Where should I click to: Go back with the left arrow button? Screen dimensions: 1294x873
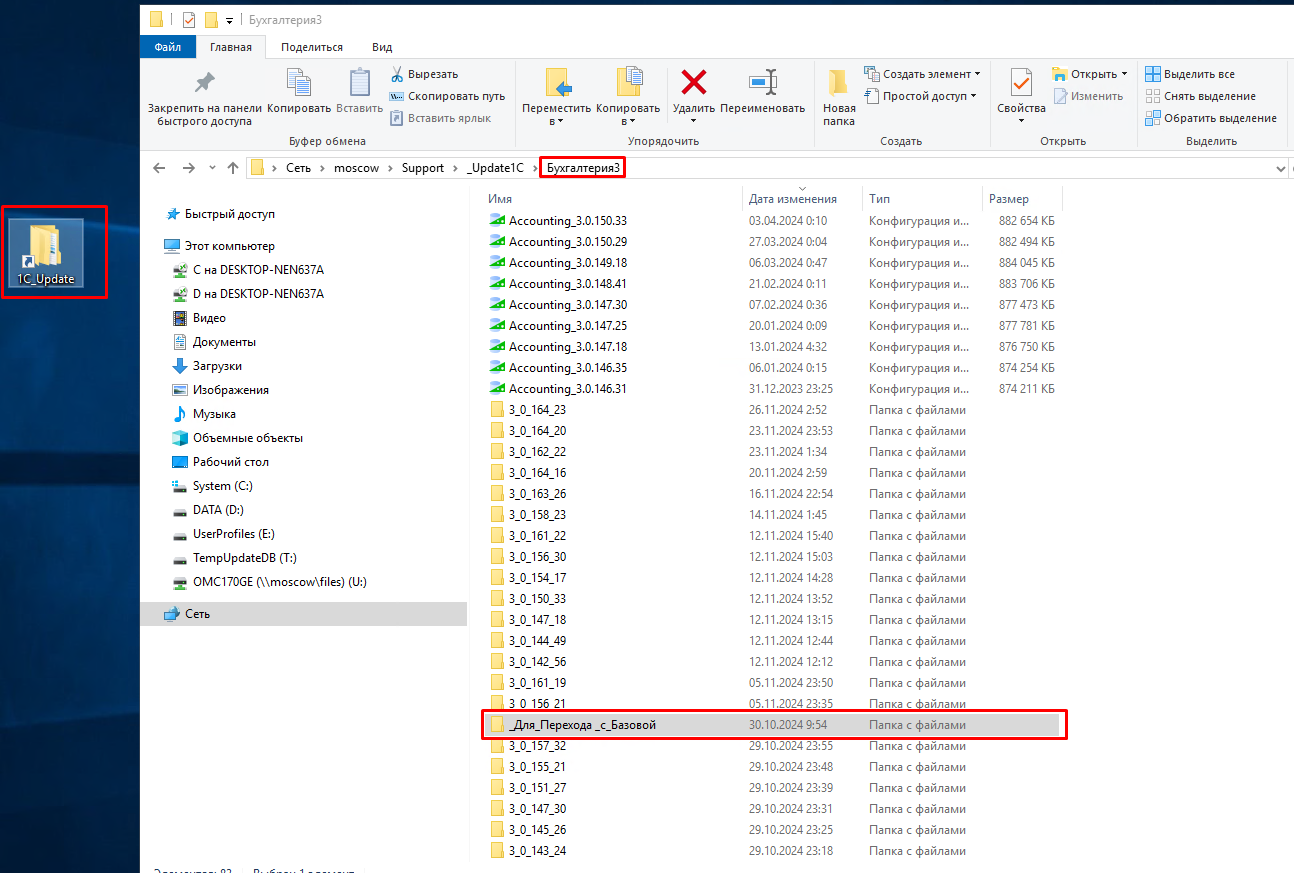[161, 168]
